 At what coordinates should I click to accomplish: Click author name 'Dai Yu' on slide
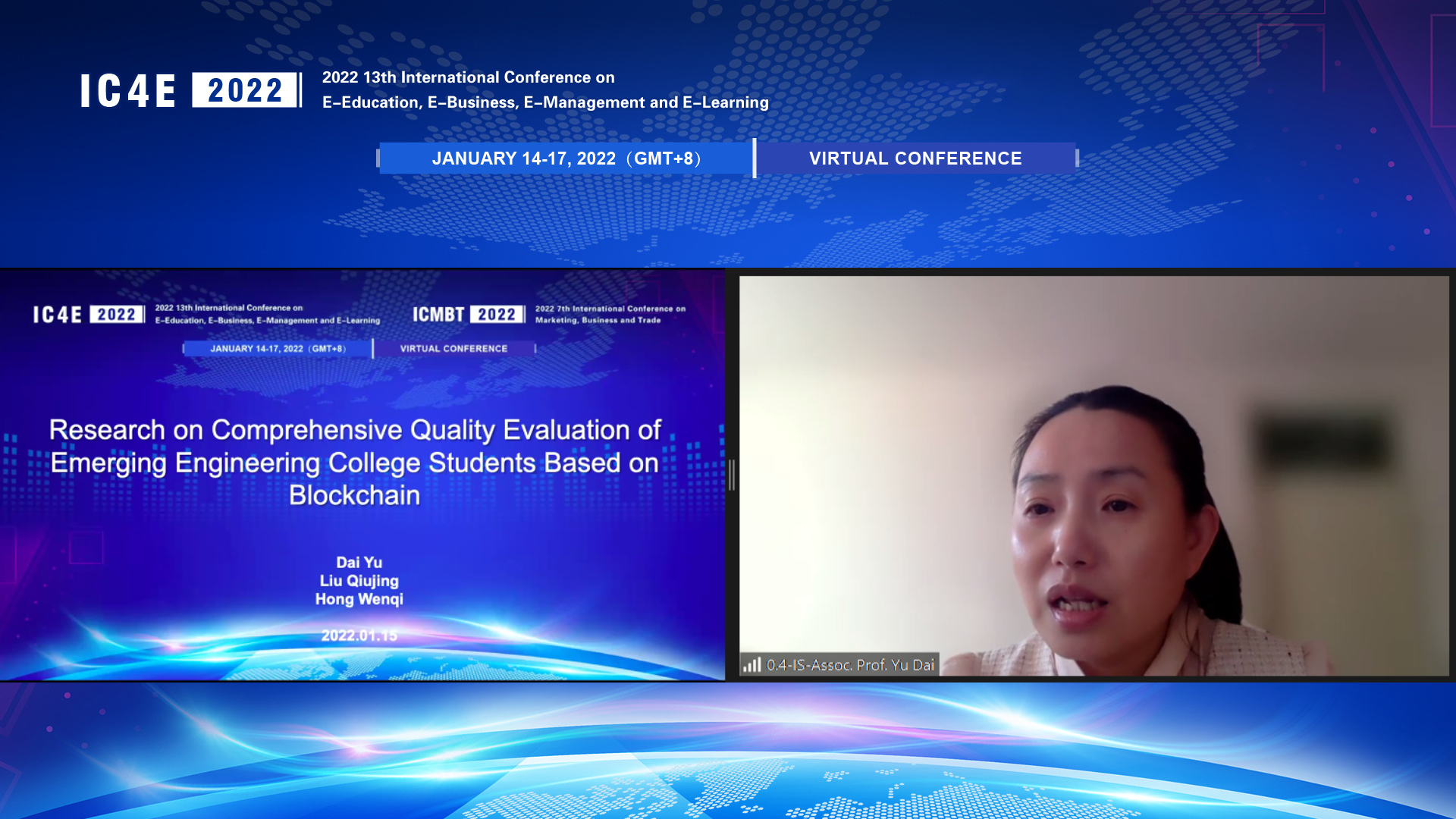tap(359, 563)
